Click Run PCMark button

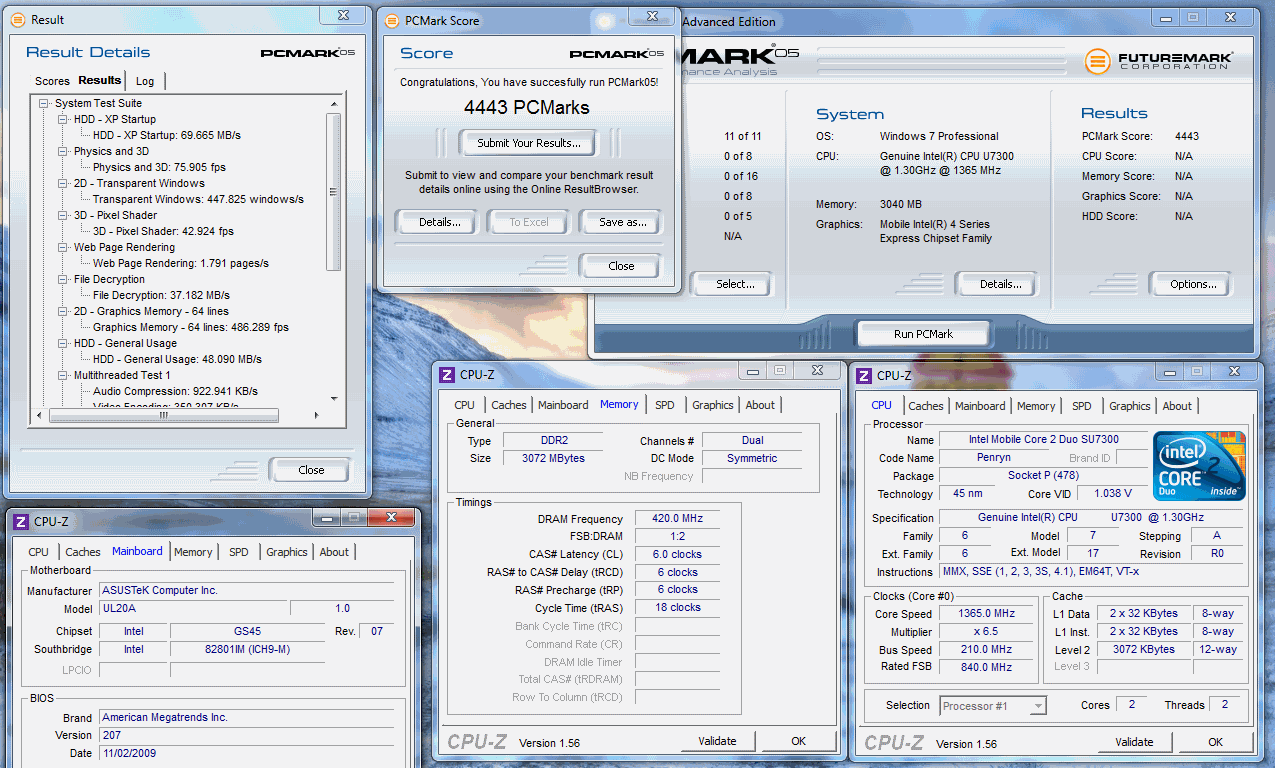pos(924,334)
